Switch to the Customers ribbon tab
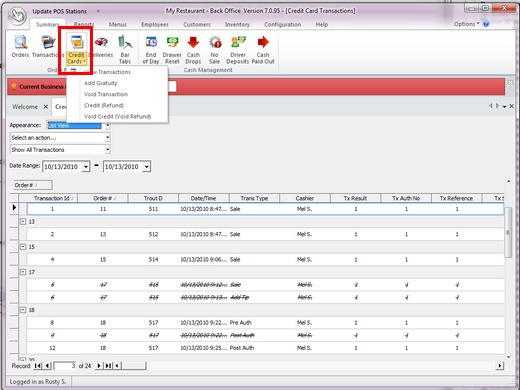Screen dimensions: 520x390 (197, 24)
